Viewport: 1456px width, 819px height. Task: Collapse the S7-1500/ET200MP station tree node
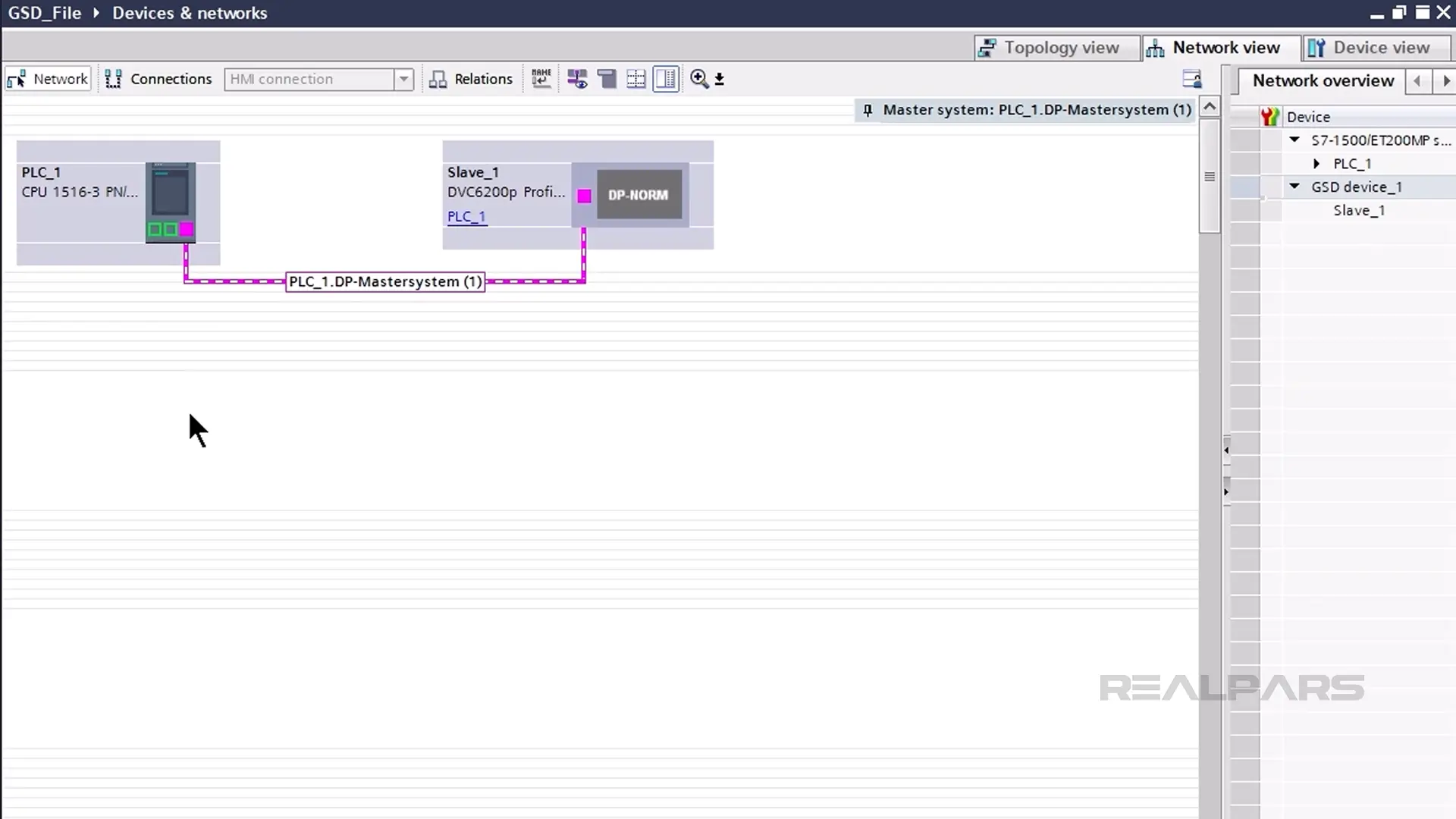(x=1294, y=140)
